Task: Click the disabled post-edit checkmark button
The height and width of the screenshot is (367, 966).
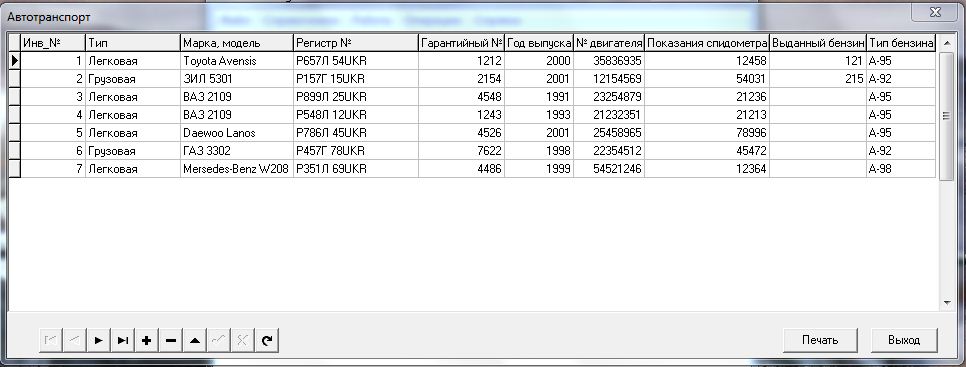Action: pyautogui.click(x=219, y=340)
